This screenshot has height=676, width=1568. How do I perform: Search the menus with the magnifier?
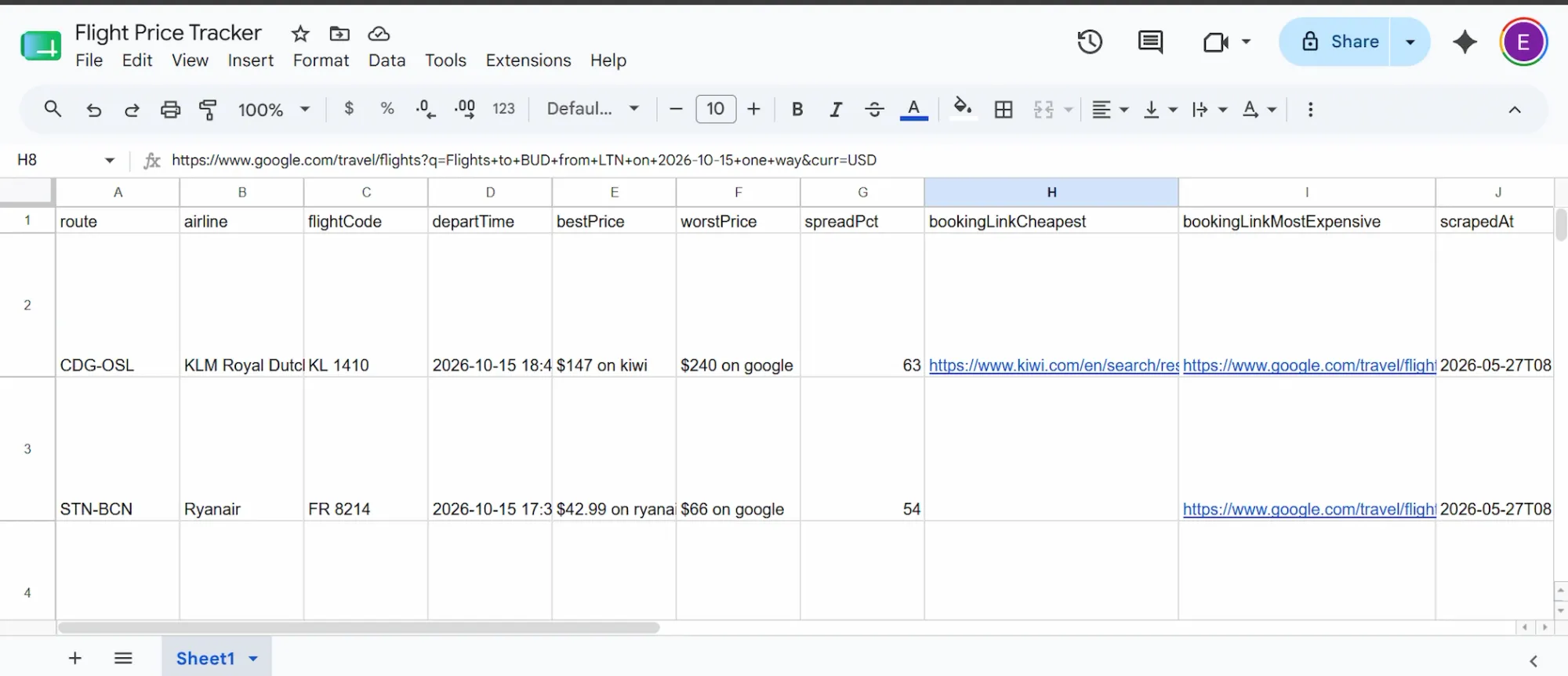click(x=53, y=109)
